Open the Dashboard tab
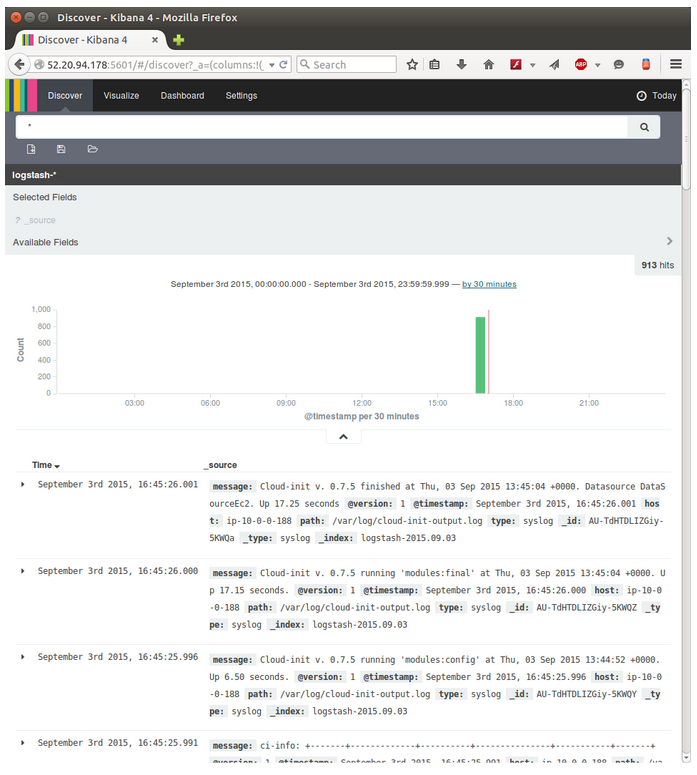The height and width of the screenshot is (775, 697). 182,96
